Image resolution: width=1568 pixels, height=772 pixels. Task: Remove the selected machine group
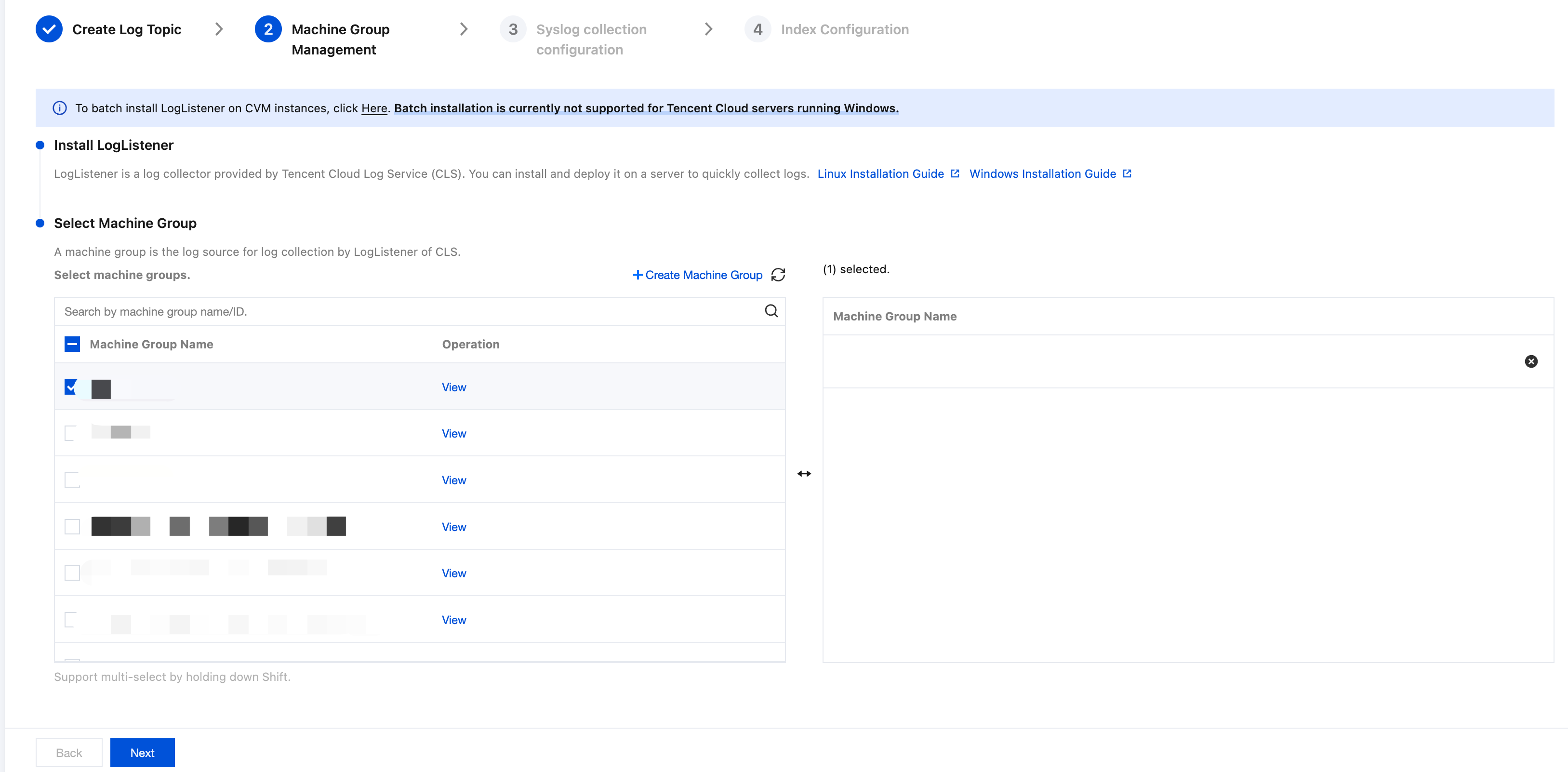tap(1531, 361)
